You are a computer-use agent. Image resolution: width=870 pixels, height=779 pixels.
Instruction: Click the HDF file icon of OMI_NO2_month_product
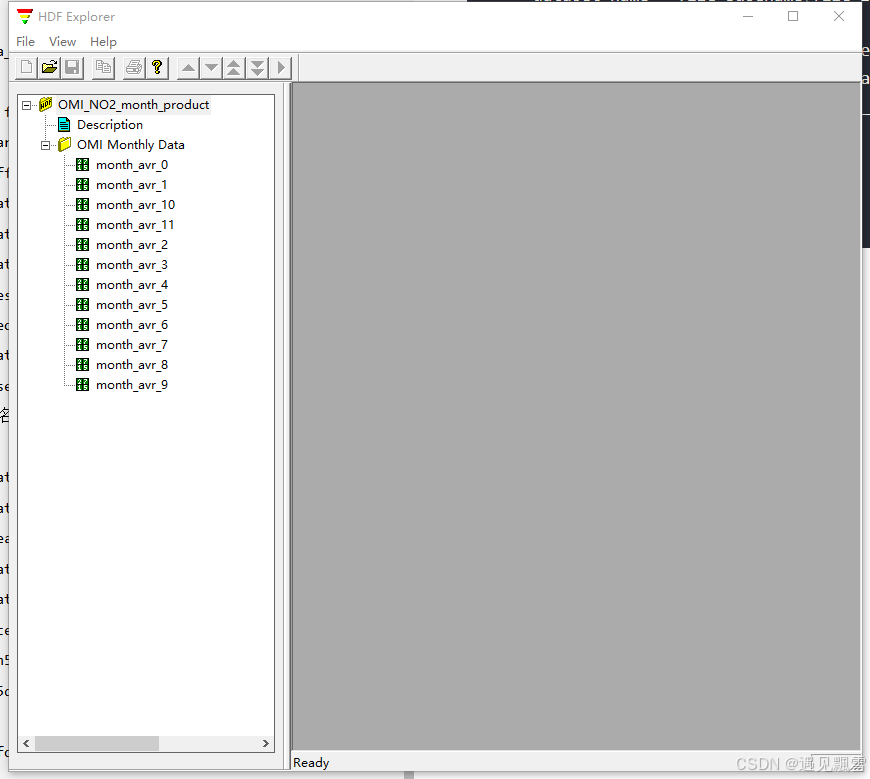[46, 104]
